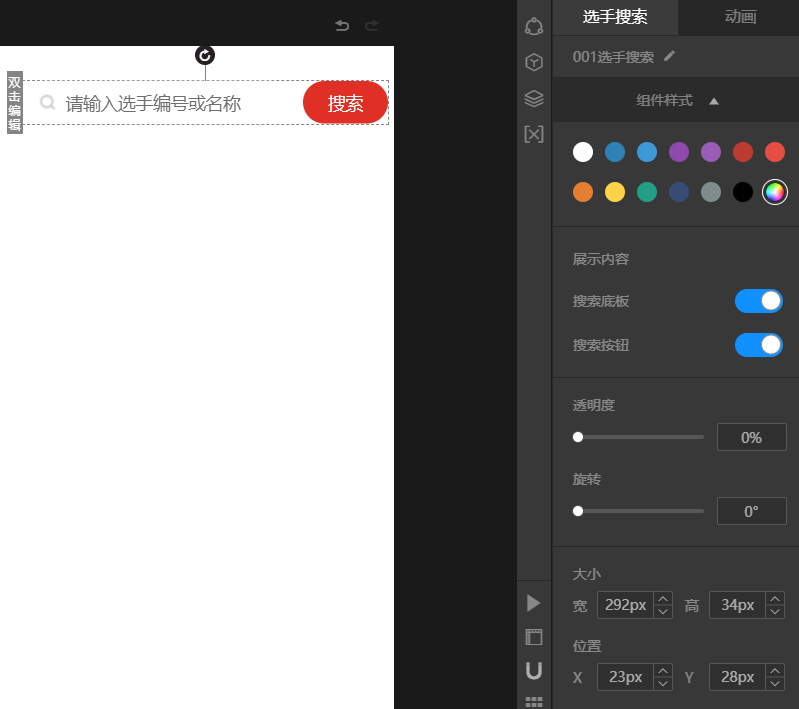Open the layers stack icon
Viewport: 799px width, 709px height.
click(x=534, y=98)
